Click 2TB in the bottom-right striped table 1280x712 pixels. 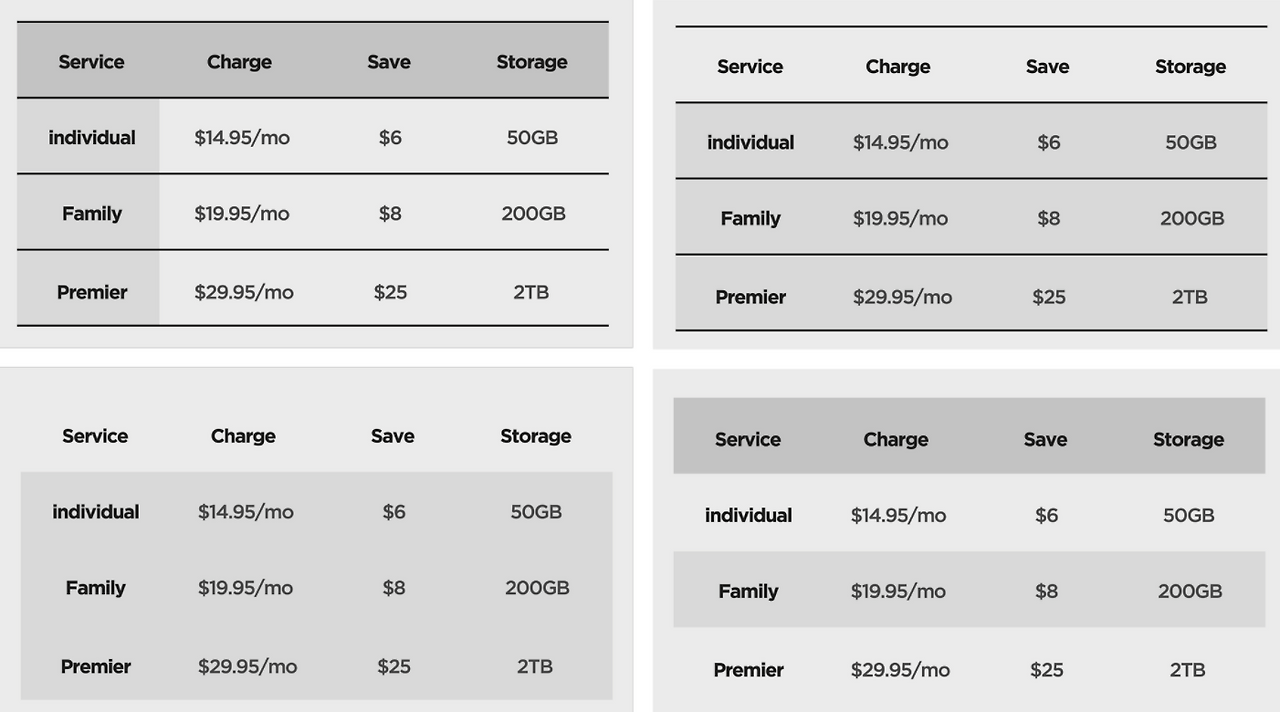[x=1187, y=670]
